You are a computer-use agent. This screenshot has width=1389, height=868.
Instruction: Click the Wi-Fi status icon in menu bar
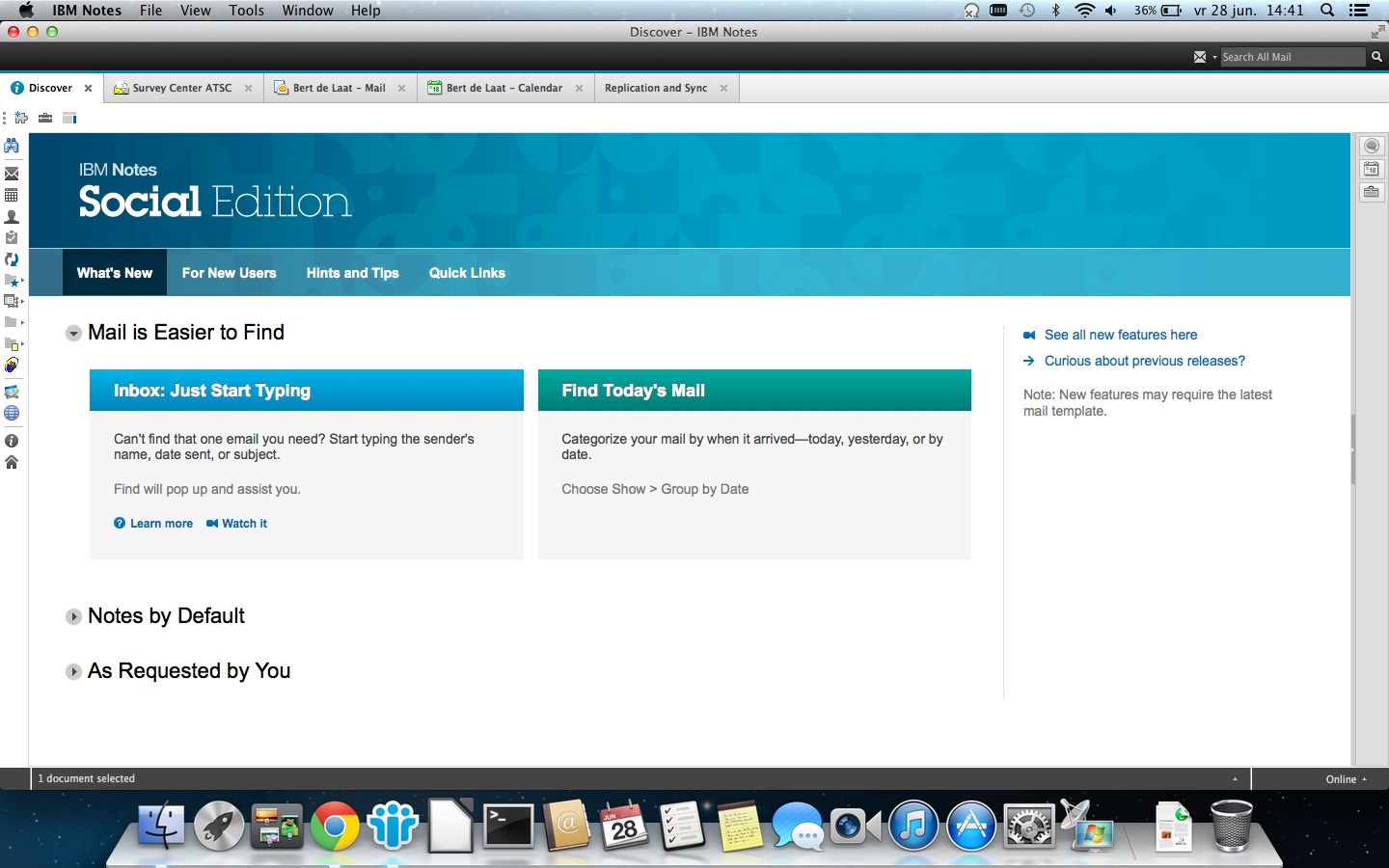pyautogui.click(x=1085, y=11)
